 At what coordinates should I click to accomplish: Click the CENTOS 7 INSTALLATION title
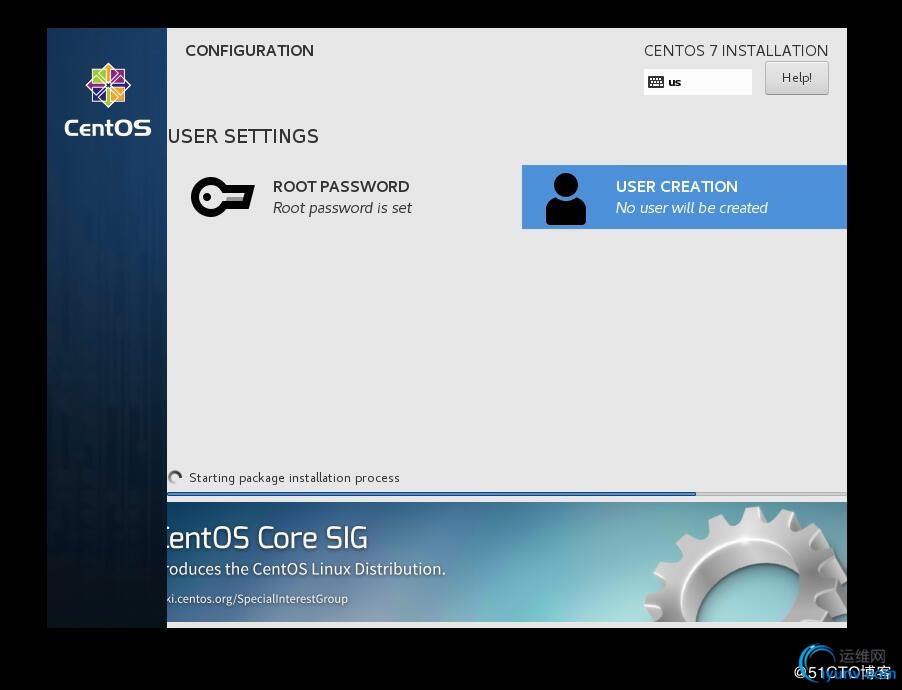(x=736, y=51)
